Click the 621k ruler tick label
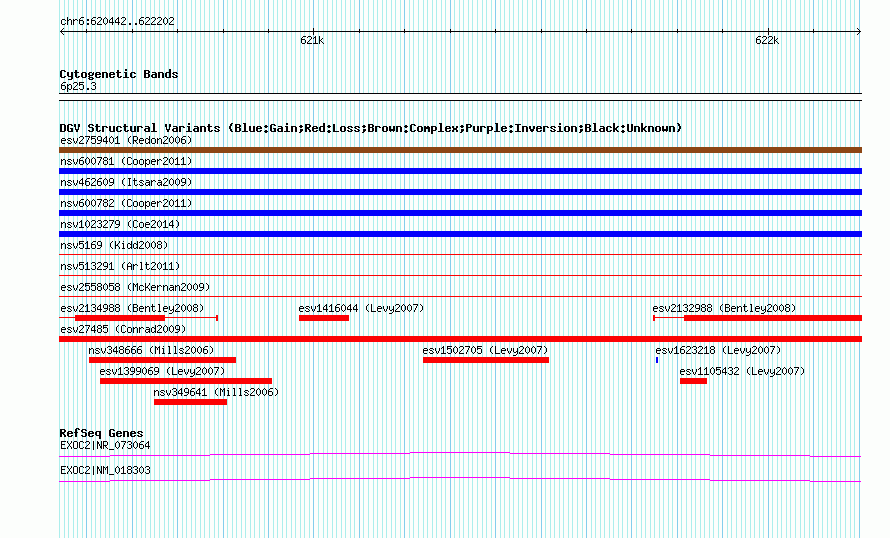 [x=312, y=40]
